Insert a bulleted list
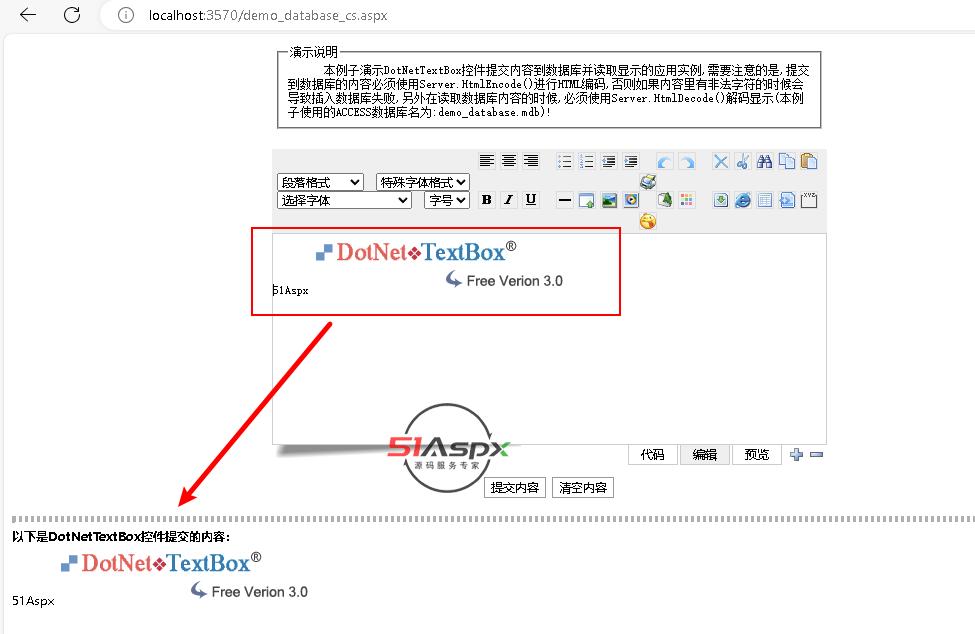The height and width of the screenshot is (634, 975). coord(565,162)
